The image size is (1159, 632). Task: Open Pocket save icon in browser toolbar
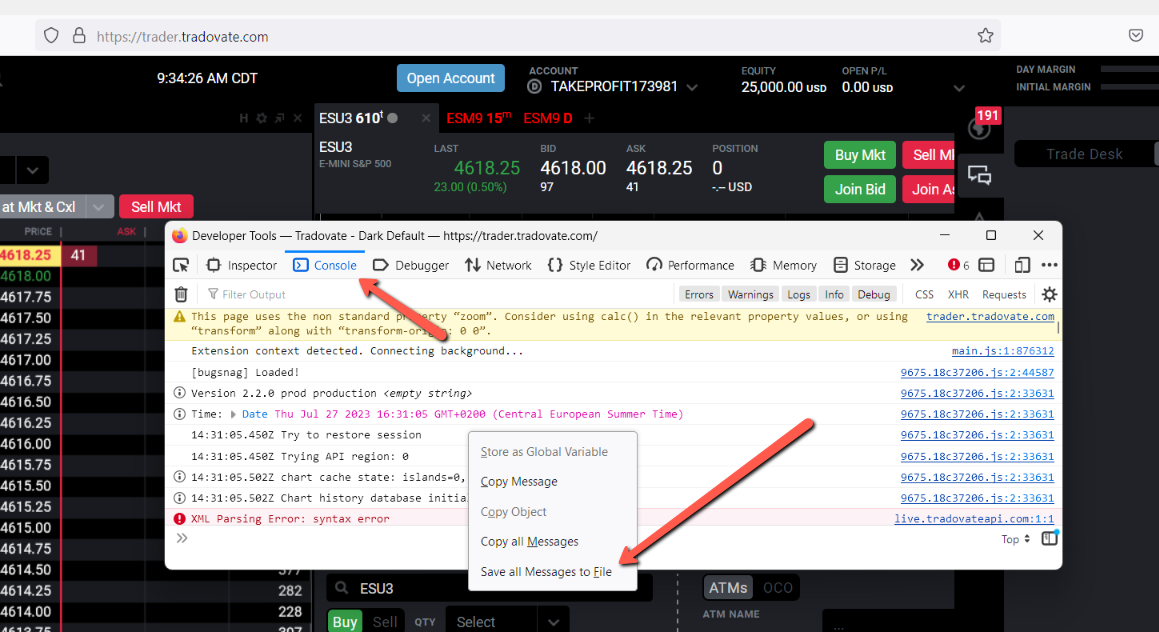tap(1136, 35)
